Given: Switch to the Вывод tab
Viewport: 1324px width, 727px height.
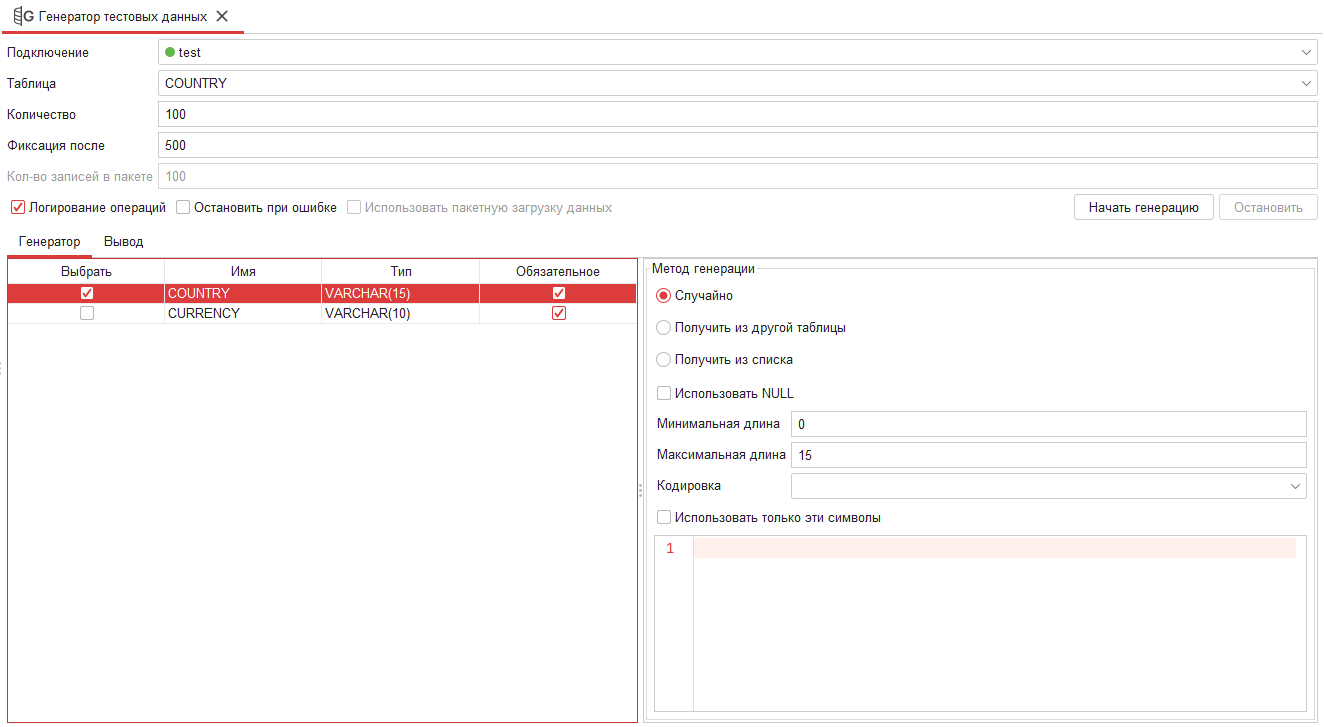Looking at the screenshot, I should (123, 242).
